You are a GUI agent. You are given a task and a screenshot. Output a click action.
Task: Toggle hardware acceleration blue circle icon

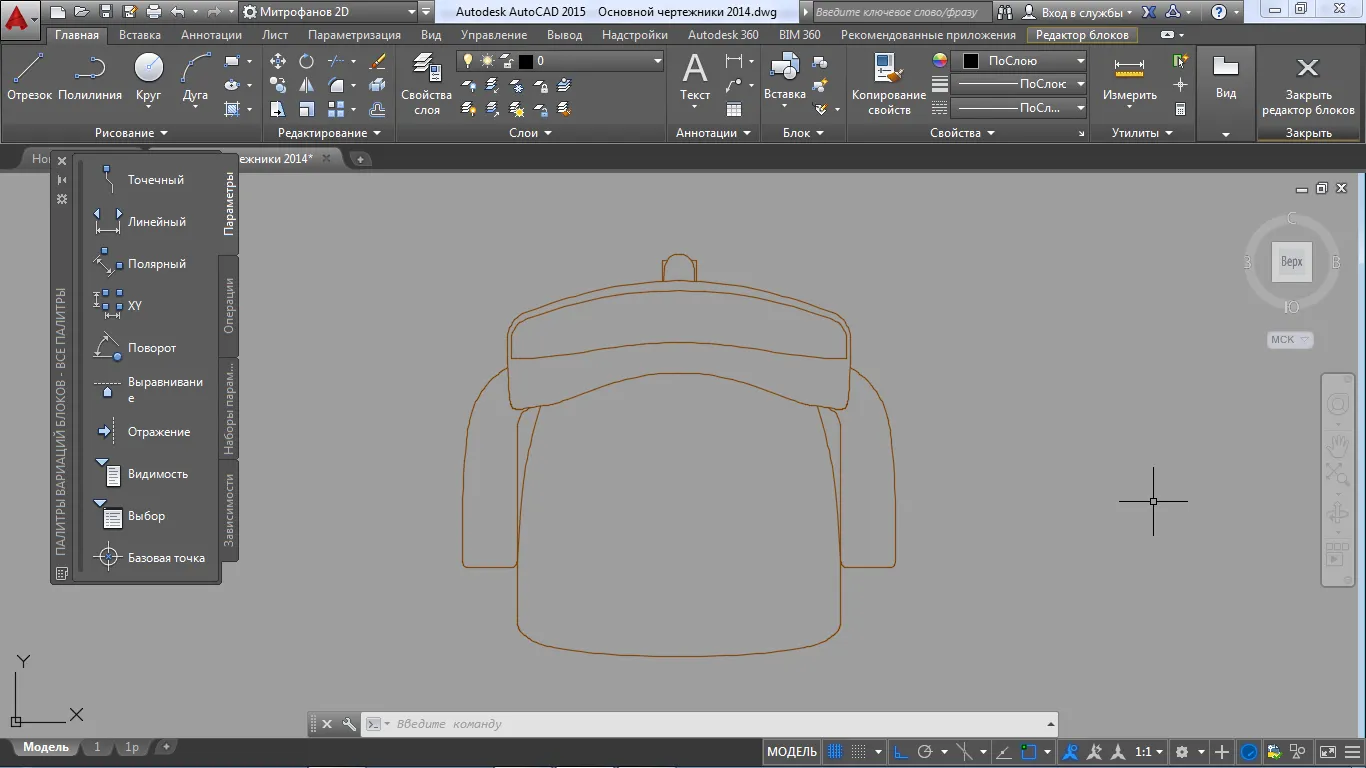click(1250, 752)
